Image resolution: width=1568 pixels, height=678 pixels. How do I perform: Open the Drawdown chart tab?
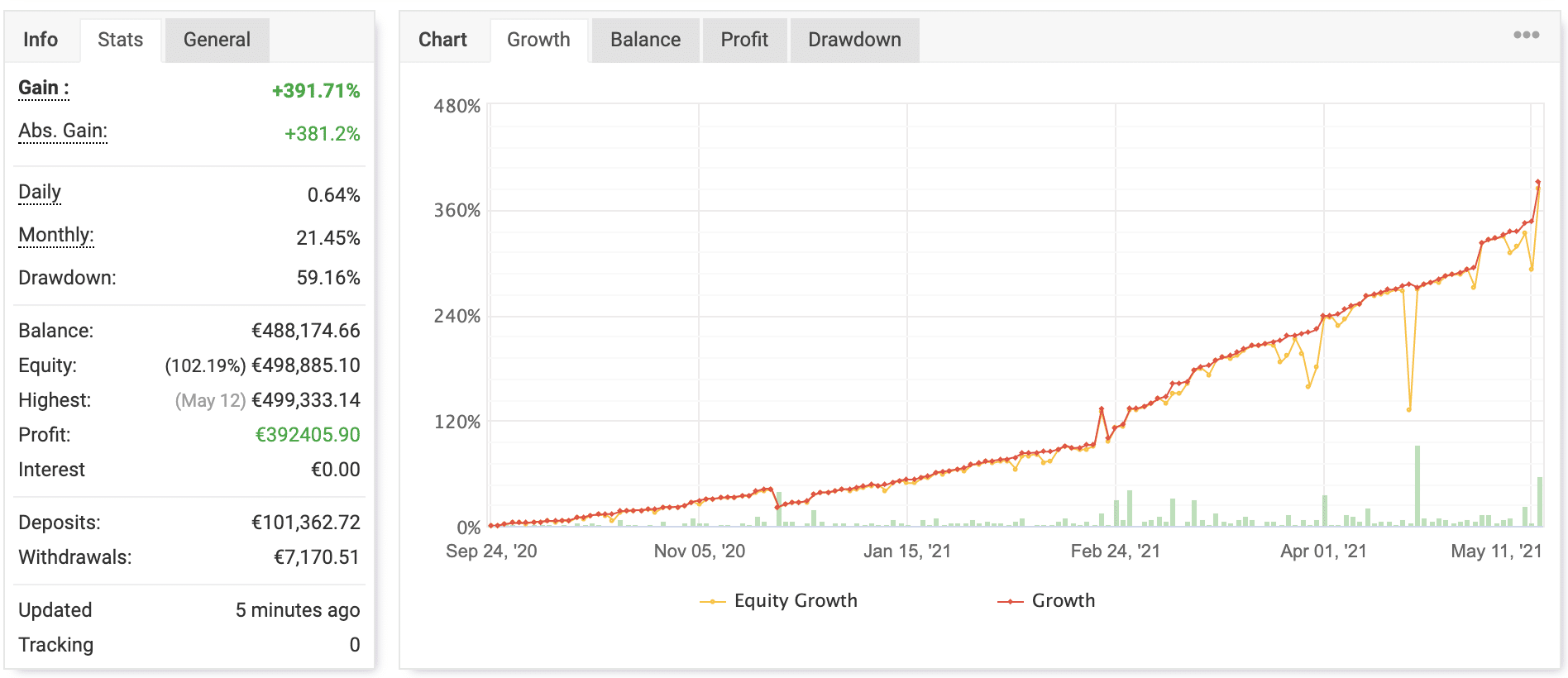coord(854,40)
